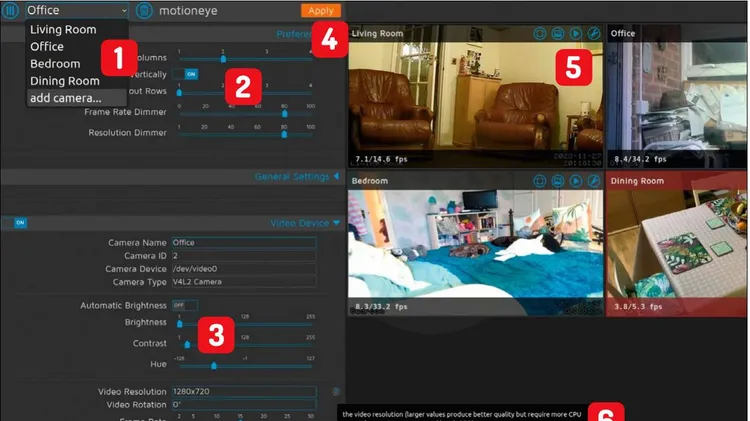Open the Video Resolution dropdown
The image size is (750, 421).
click(244, 391)
